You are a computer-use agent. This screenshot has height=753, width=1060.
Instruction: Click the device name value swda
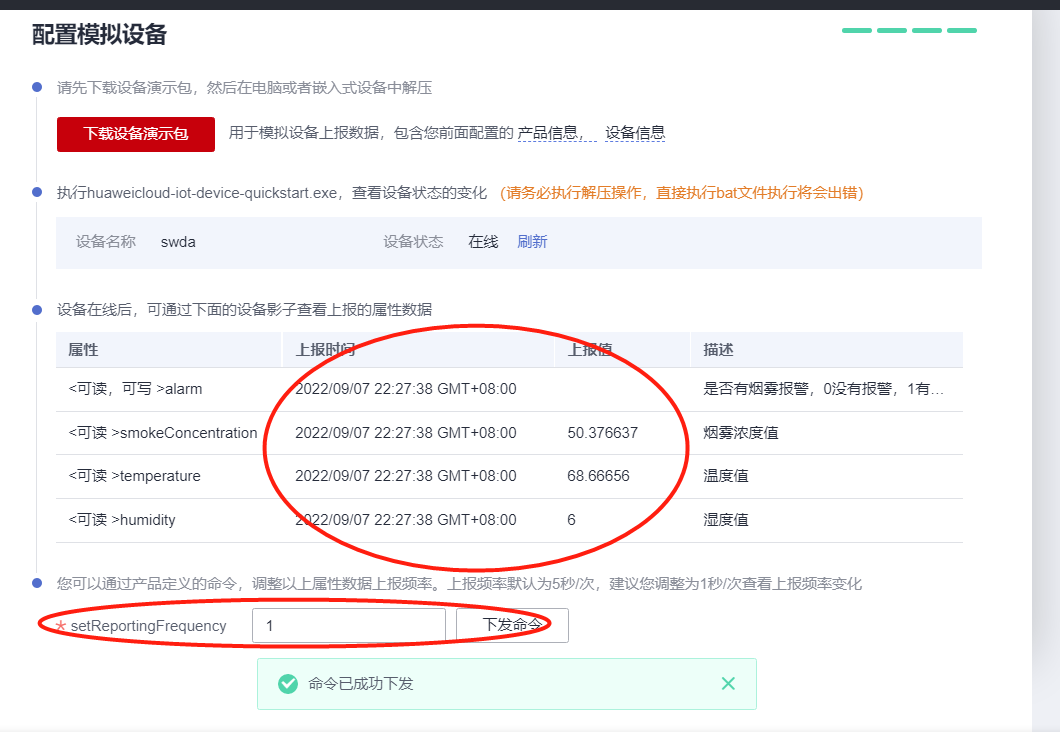point(178,242)
